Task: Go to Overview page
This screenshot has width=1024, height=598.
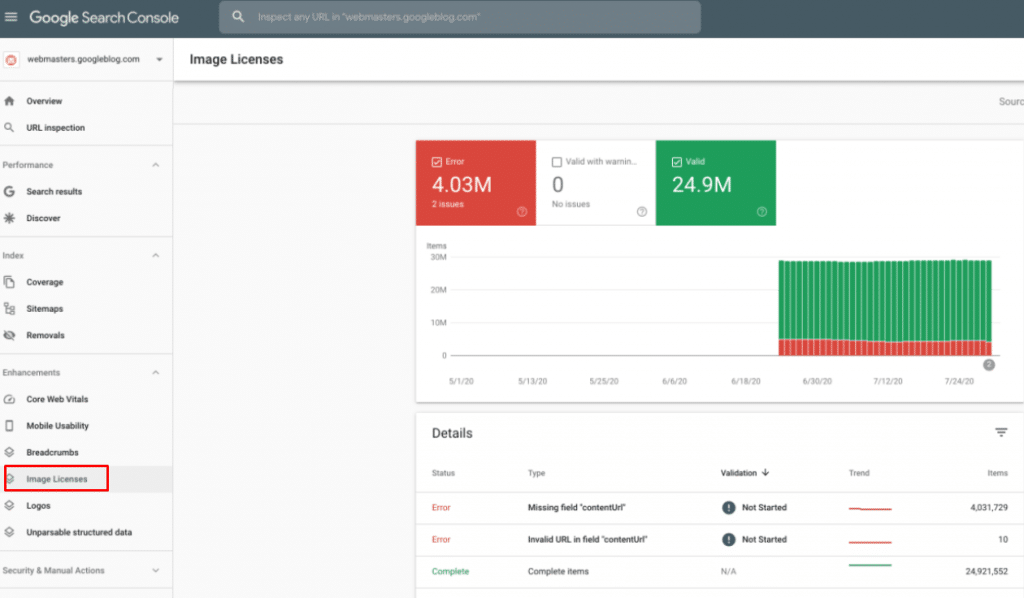Action: [44, 101]
